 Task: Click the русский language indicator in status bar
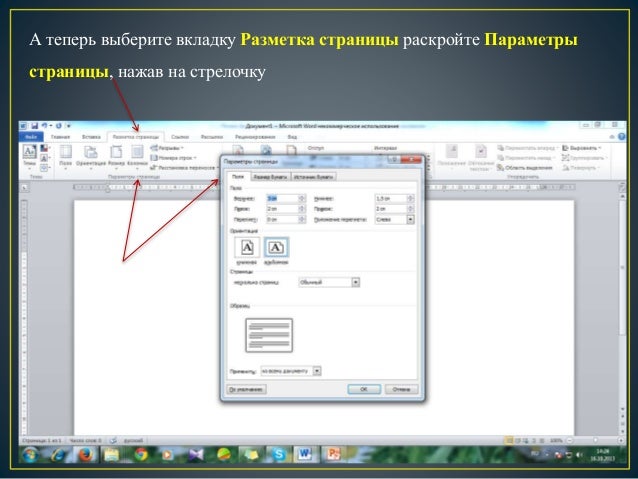133,440
